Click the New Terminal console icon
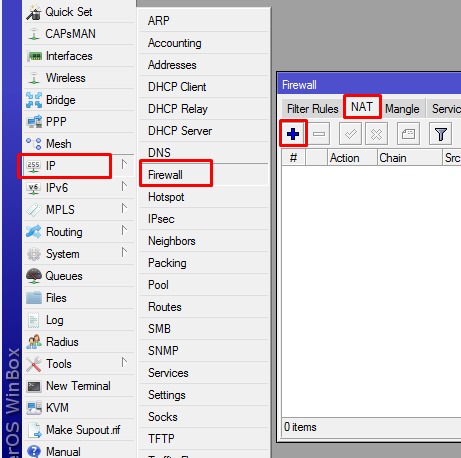The height and width of the screenshot is (458, 461). click(x=34, y=386)
